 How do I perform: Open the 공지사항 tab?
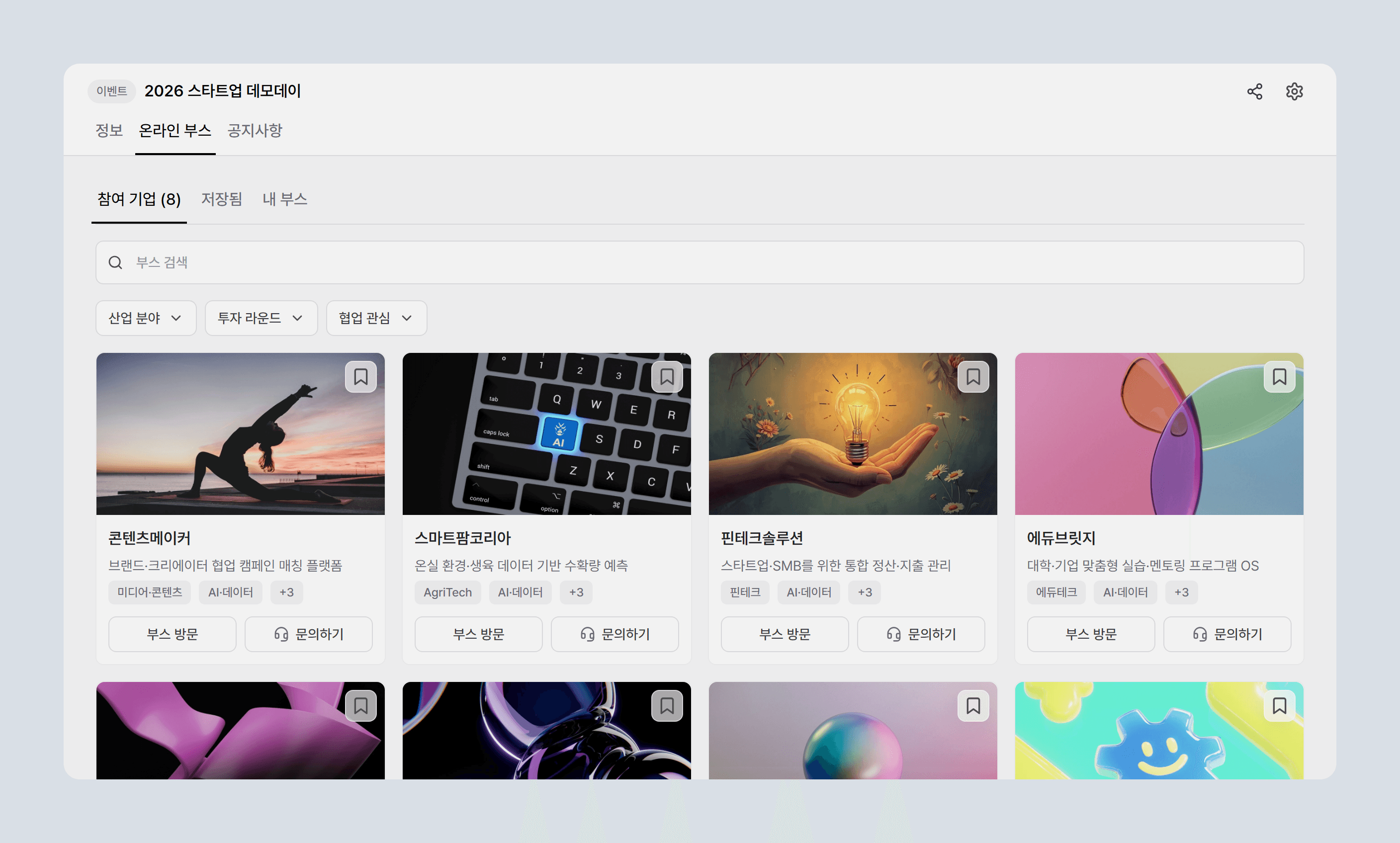click(x=255, y=131)
